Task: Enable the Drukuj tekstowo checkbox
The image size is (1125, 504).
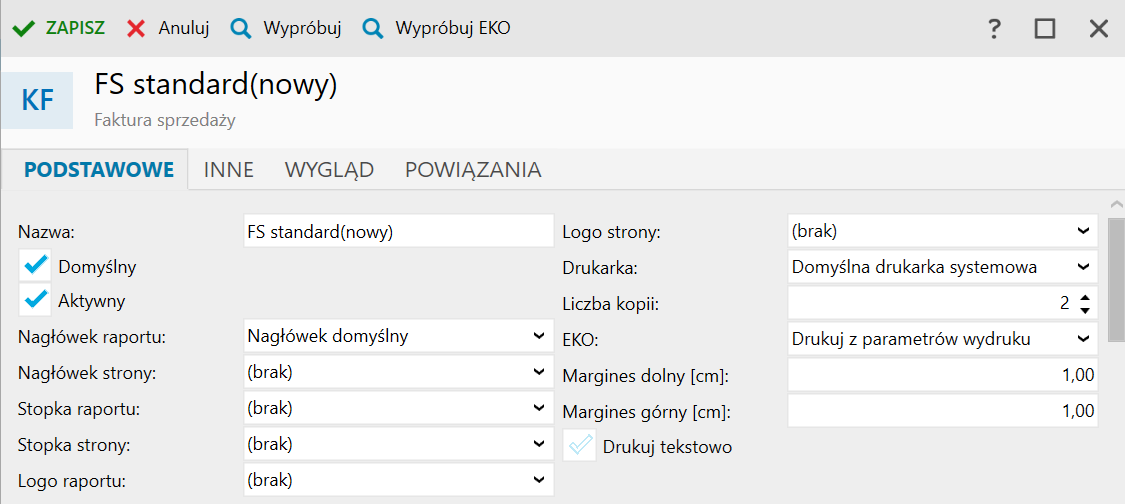Action: pos(581,446)
